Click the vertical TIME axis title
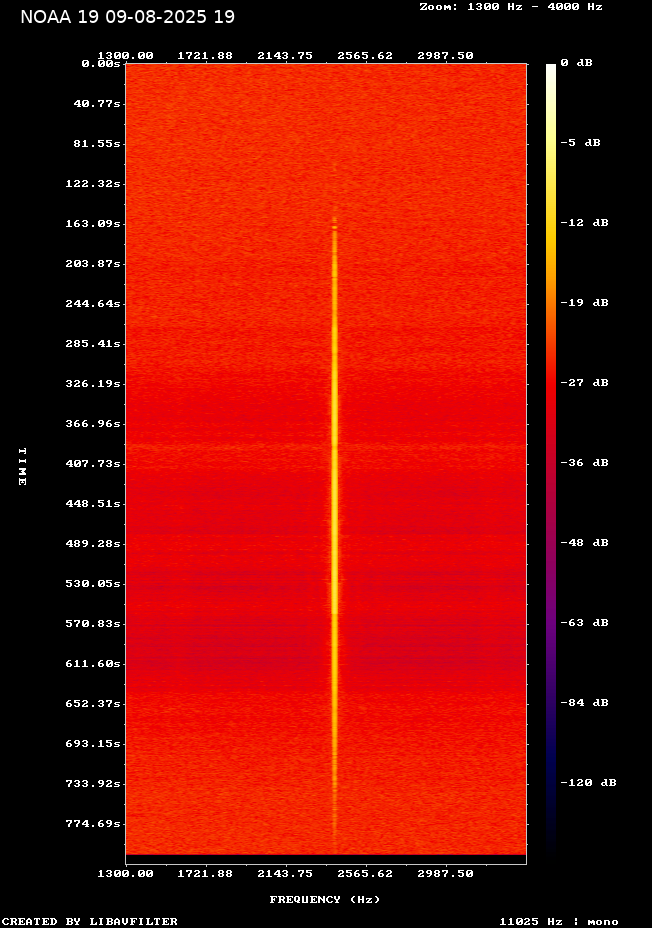This screenshot has width=652, height=928. (22, 467)
